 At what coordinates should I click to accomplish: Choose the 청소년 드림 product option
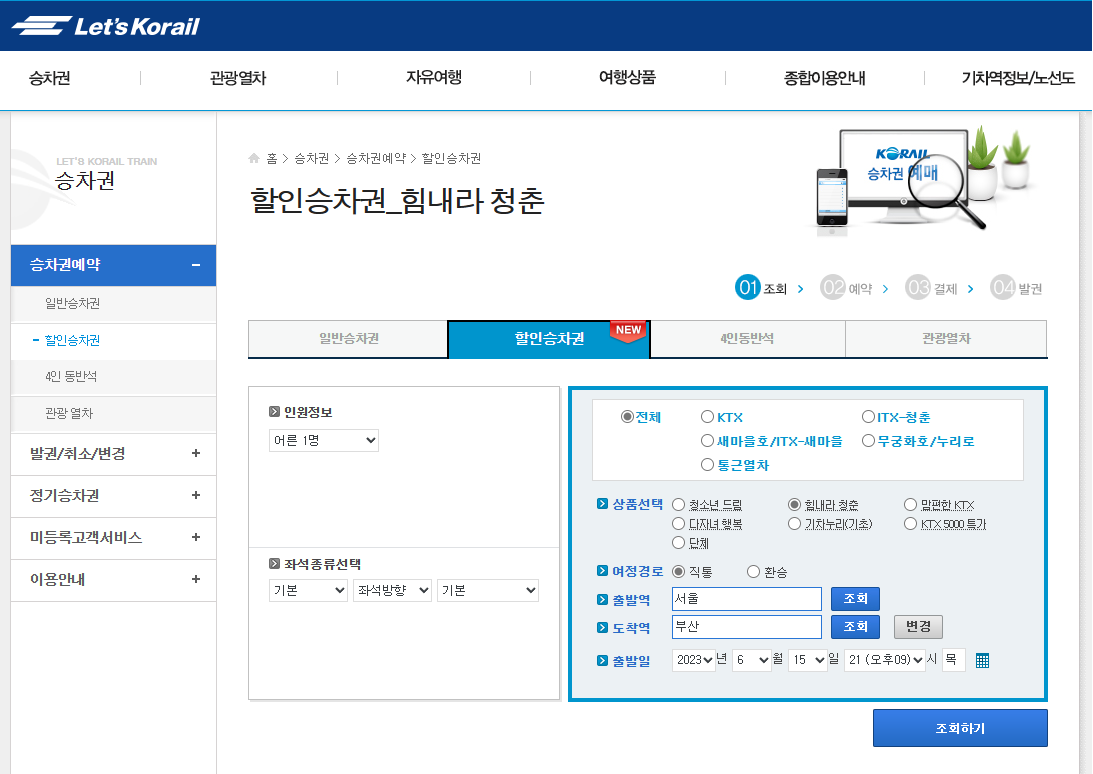point(679,505)
